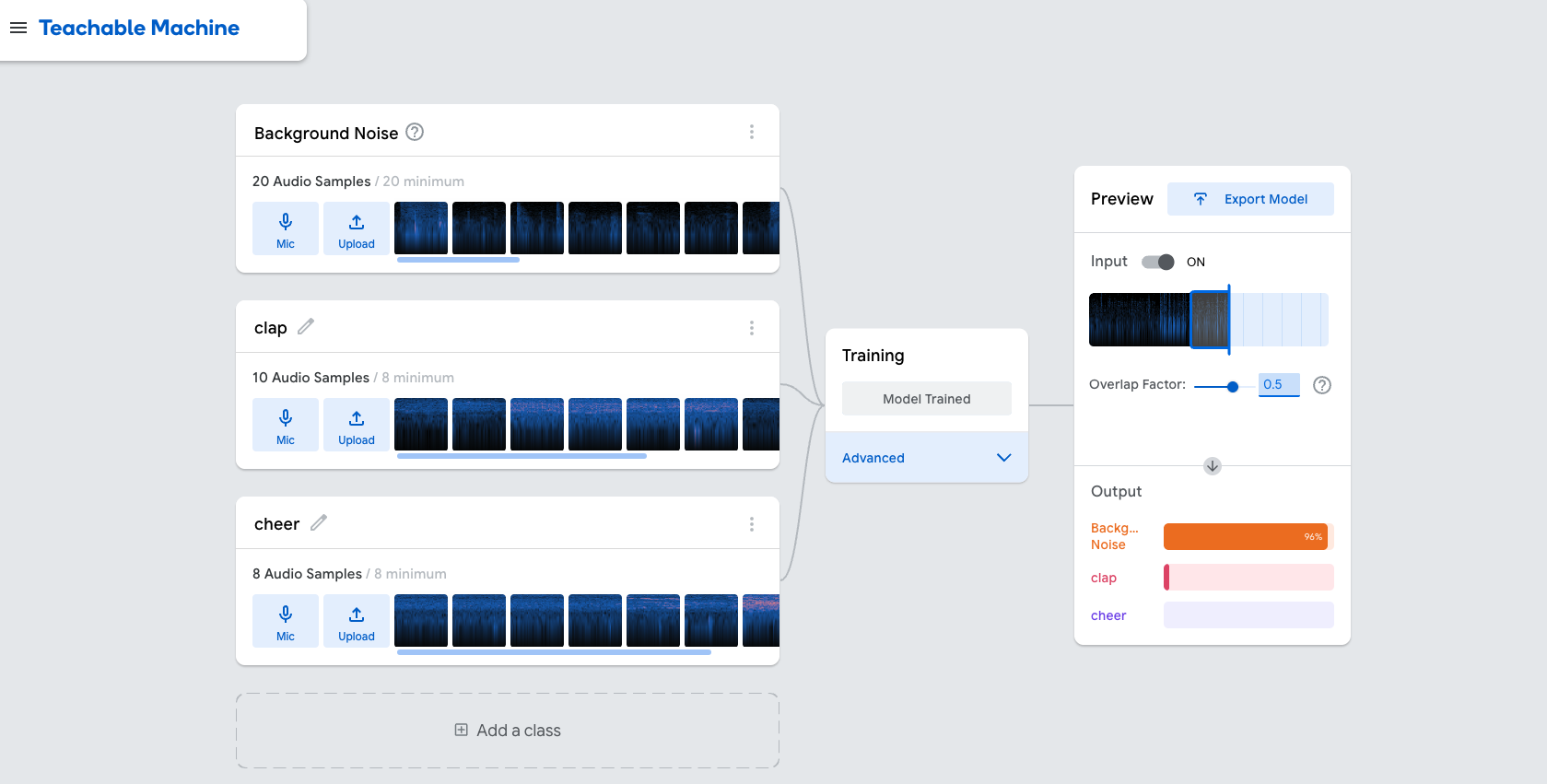The width and height of the screenshot is (1547, 784).
Task: Click the Output section heading
Action: (x=1116, y=492)
